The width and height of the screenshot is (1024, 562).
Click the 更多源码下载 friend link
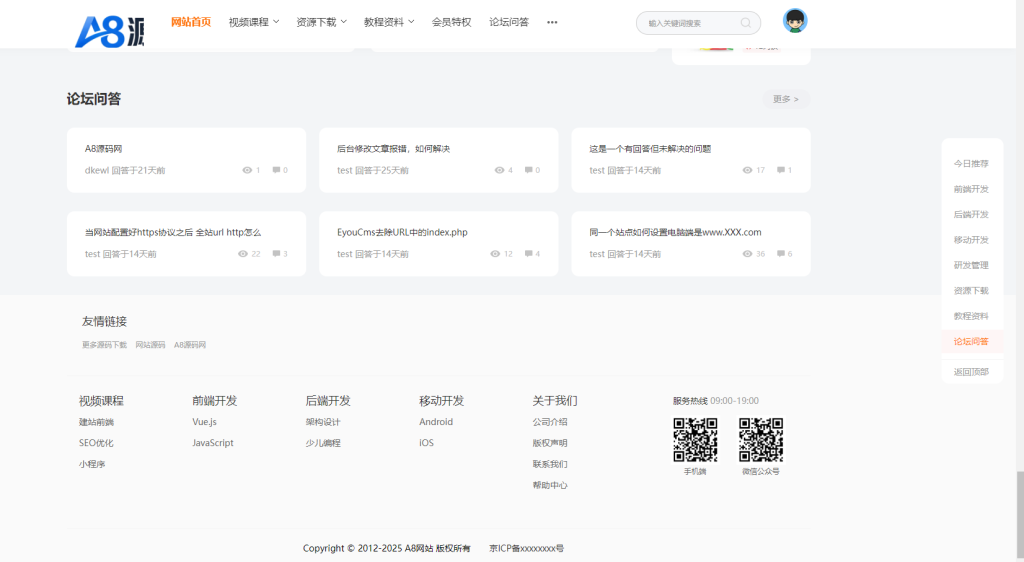pyautogui.click(x=104, y=345)
